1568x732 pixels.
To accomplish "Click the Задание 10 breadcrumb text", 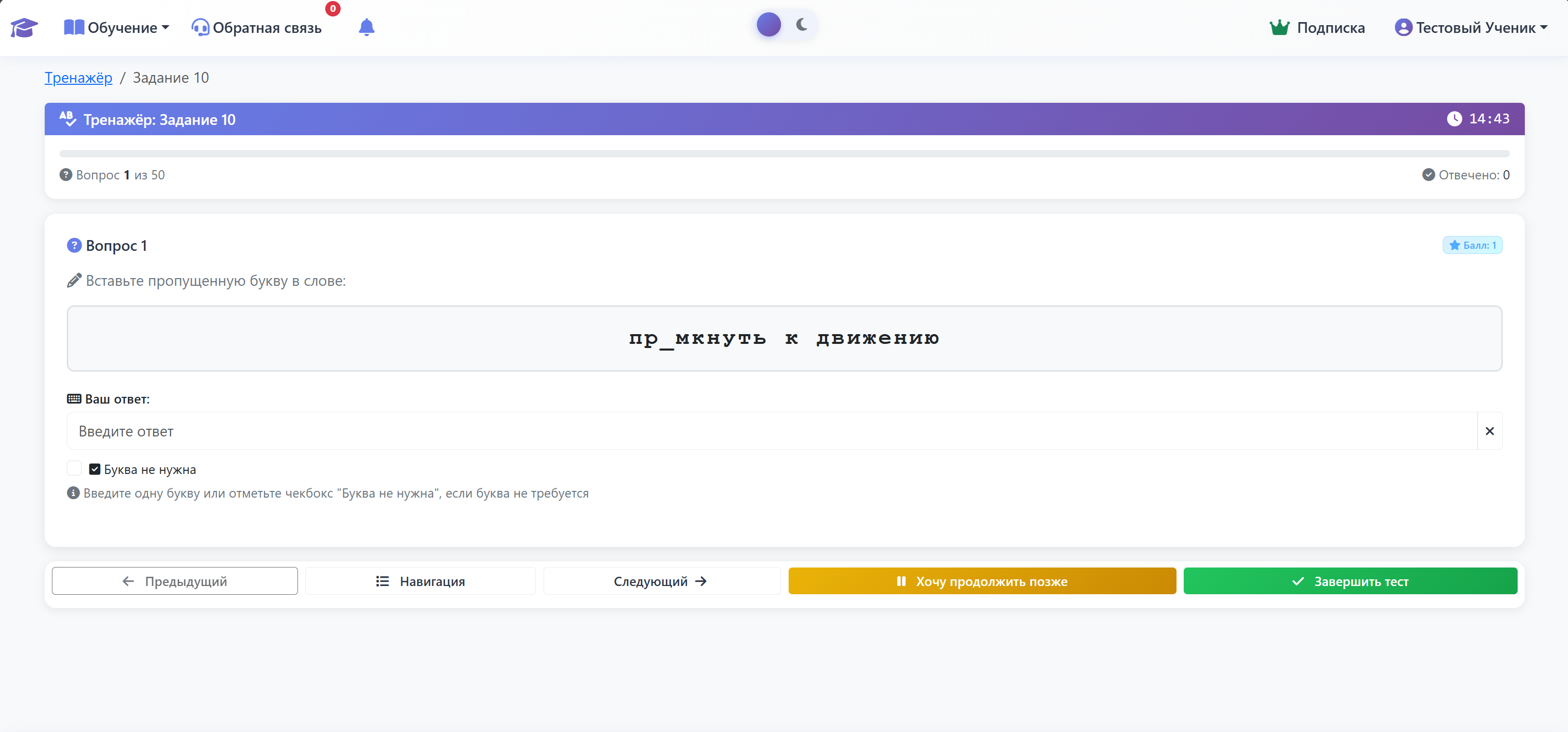I will click(171, 77).
